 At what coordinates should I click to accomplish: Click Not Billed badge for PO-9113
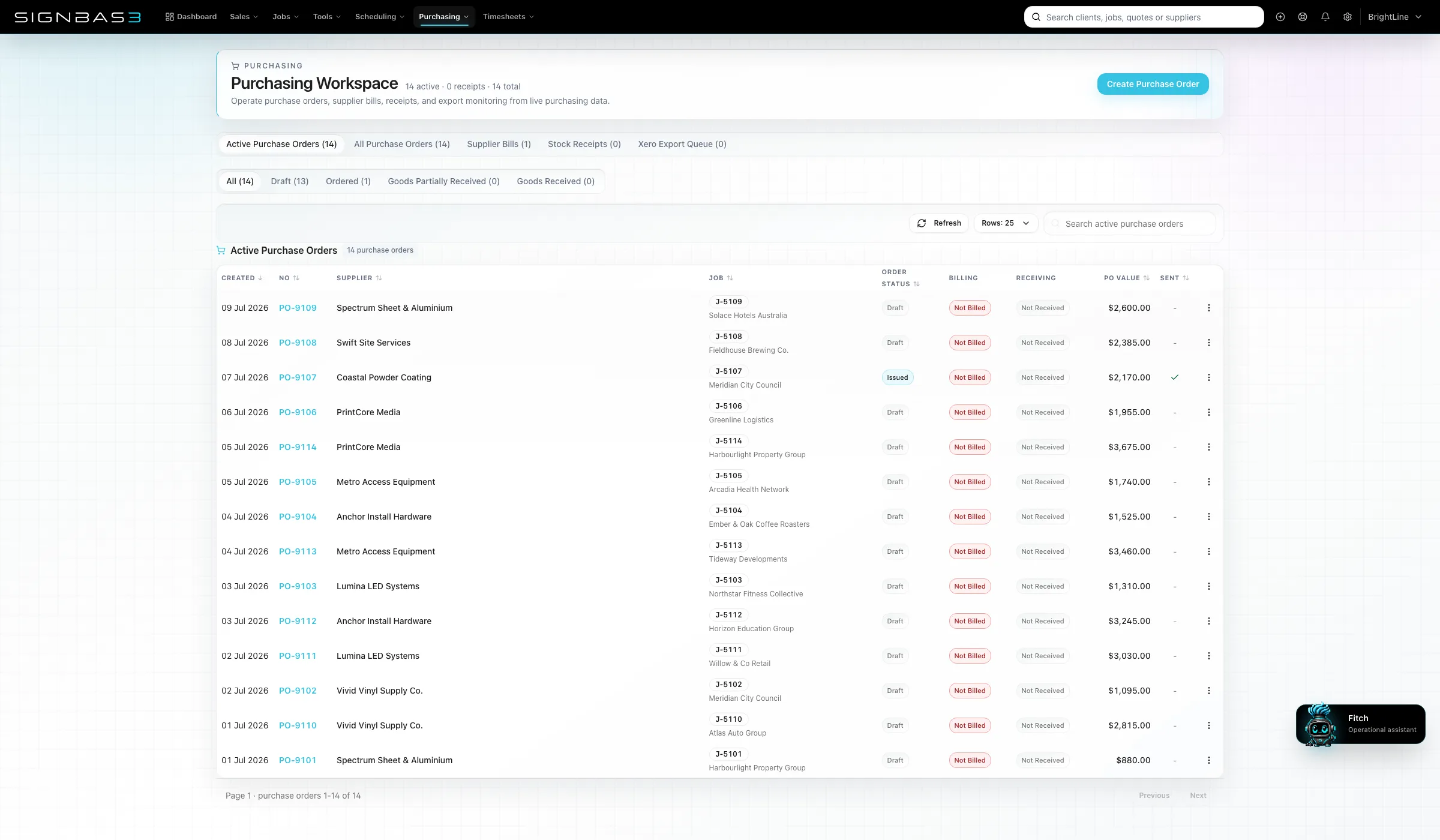pyautogui.click(x=970, y=551)
